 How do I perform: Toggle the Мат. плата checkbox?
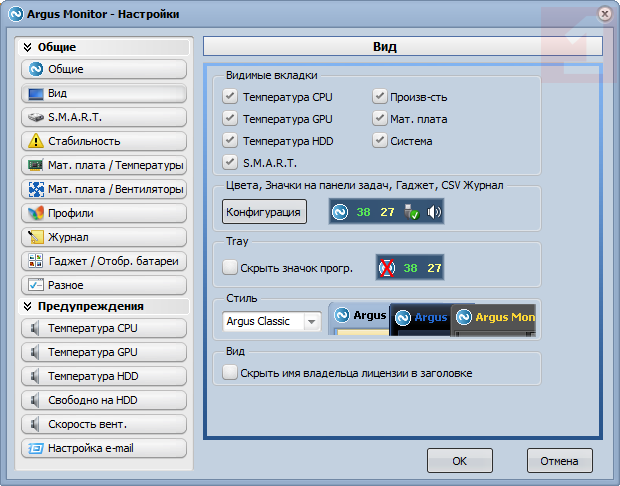379,118
